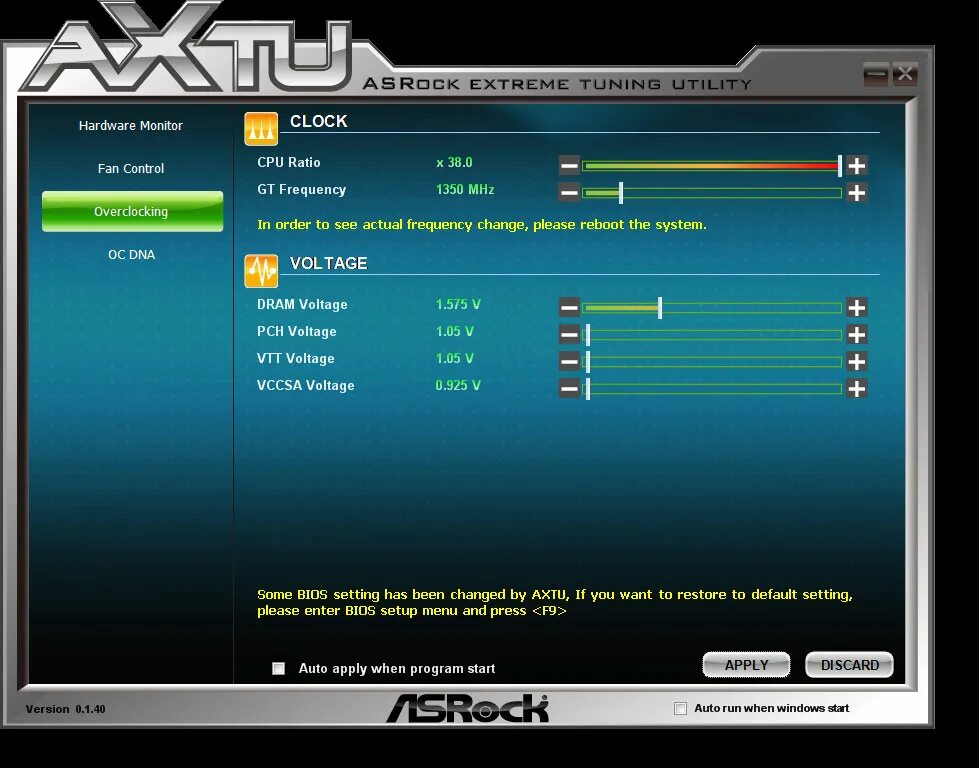Viewport: 979px width, 768px height.
Task: Increase GT Frequency with plus button
Action: point(857,192)
